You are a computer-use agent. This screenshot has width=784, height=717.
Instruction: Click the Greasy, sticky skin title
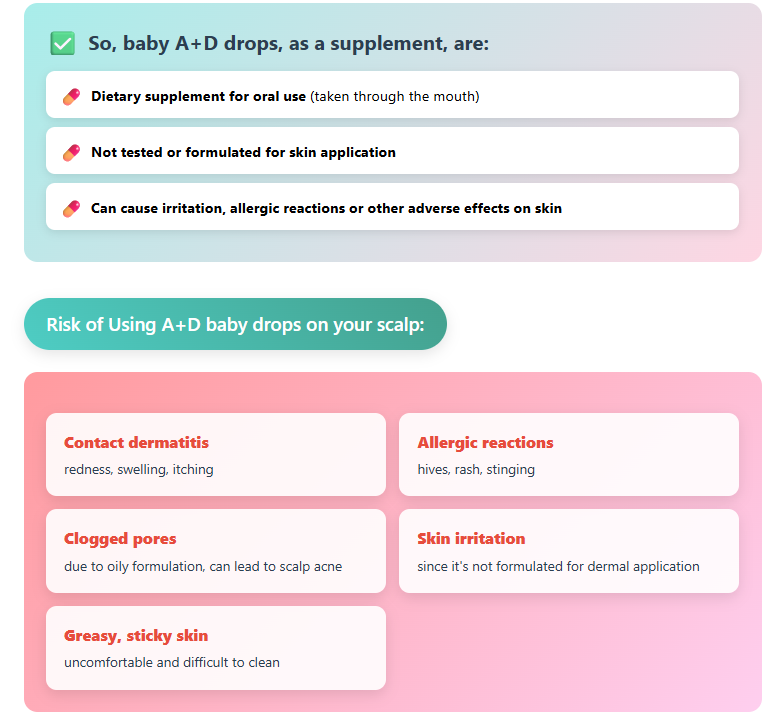(x=136, y=636)
